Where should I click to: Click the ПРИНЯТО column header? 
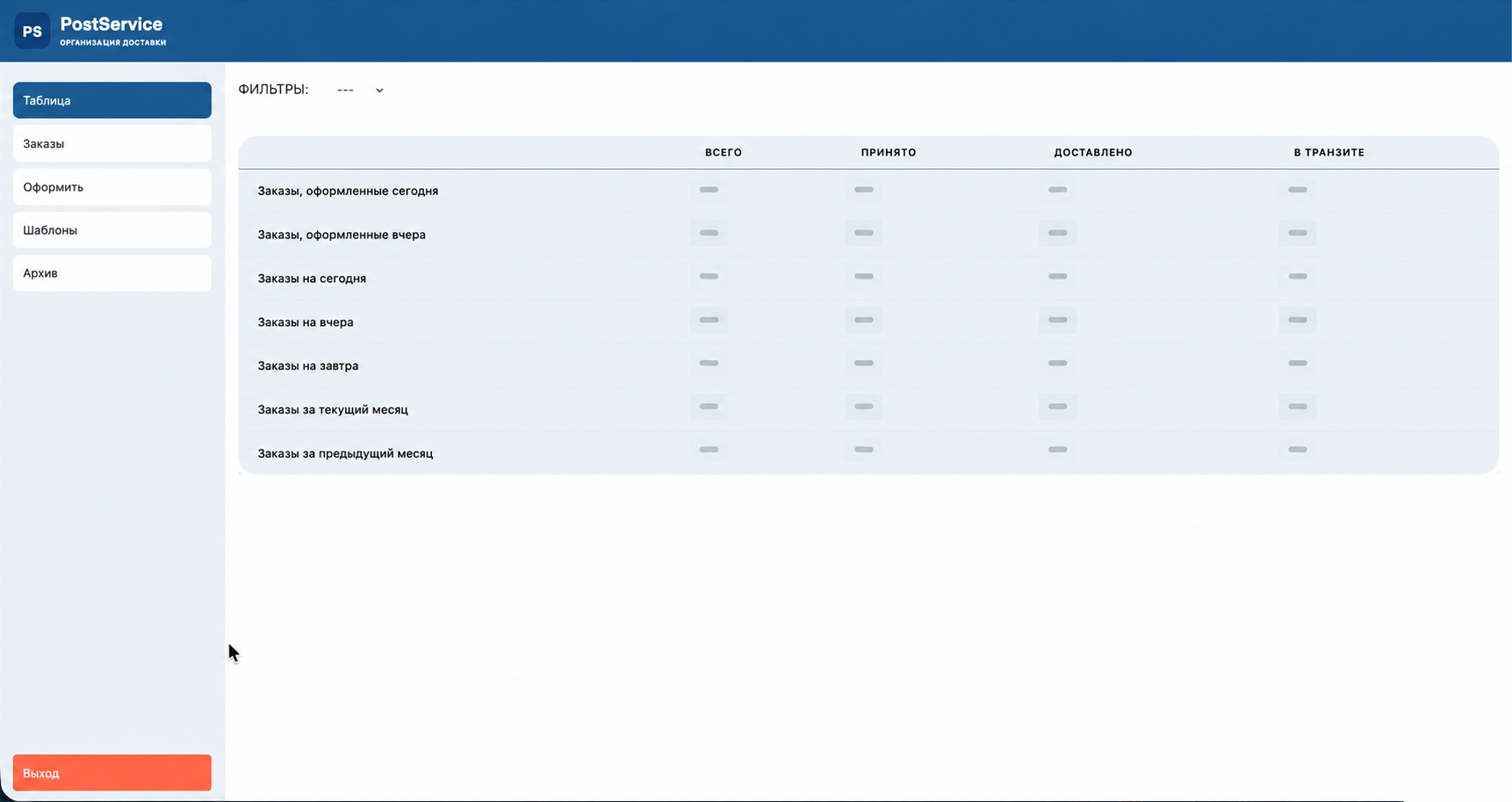(889, 152)
